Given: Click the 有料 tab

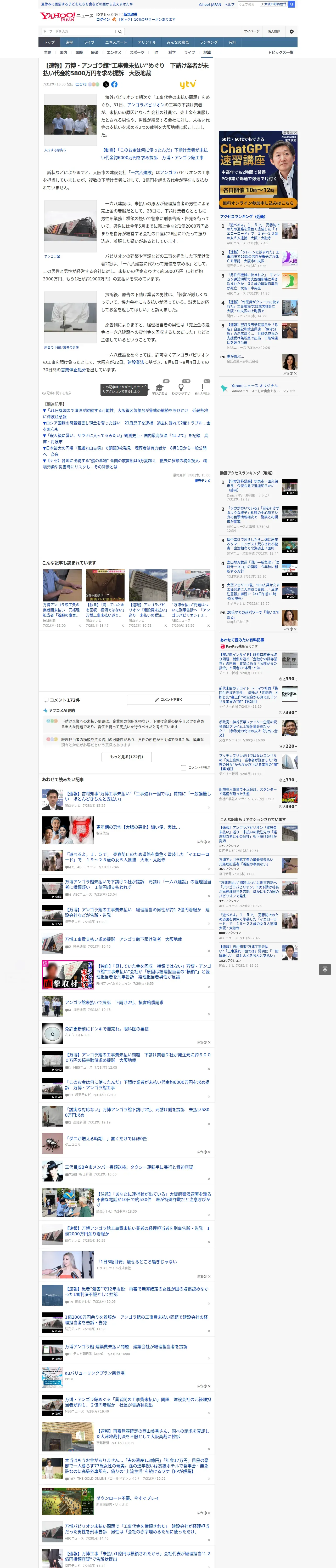Looking at the screenshot, I should pyautogui.click(x=232, y=43).
